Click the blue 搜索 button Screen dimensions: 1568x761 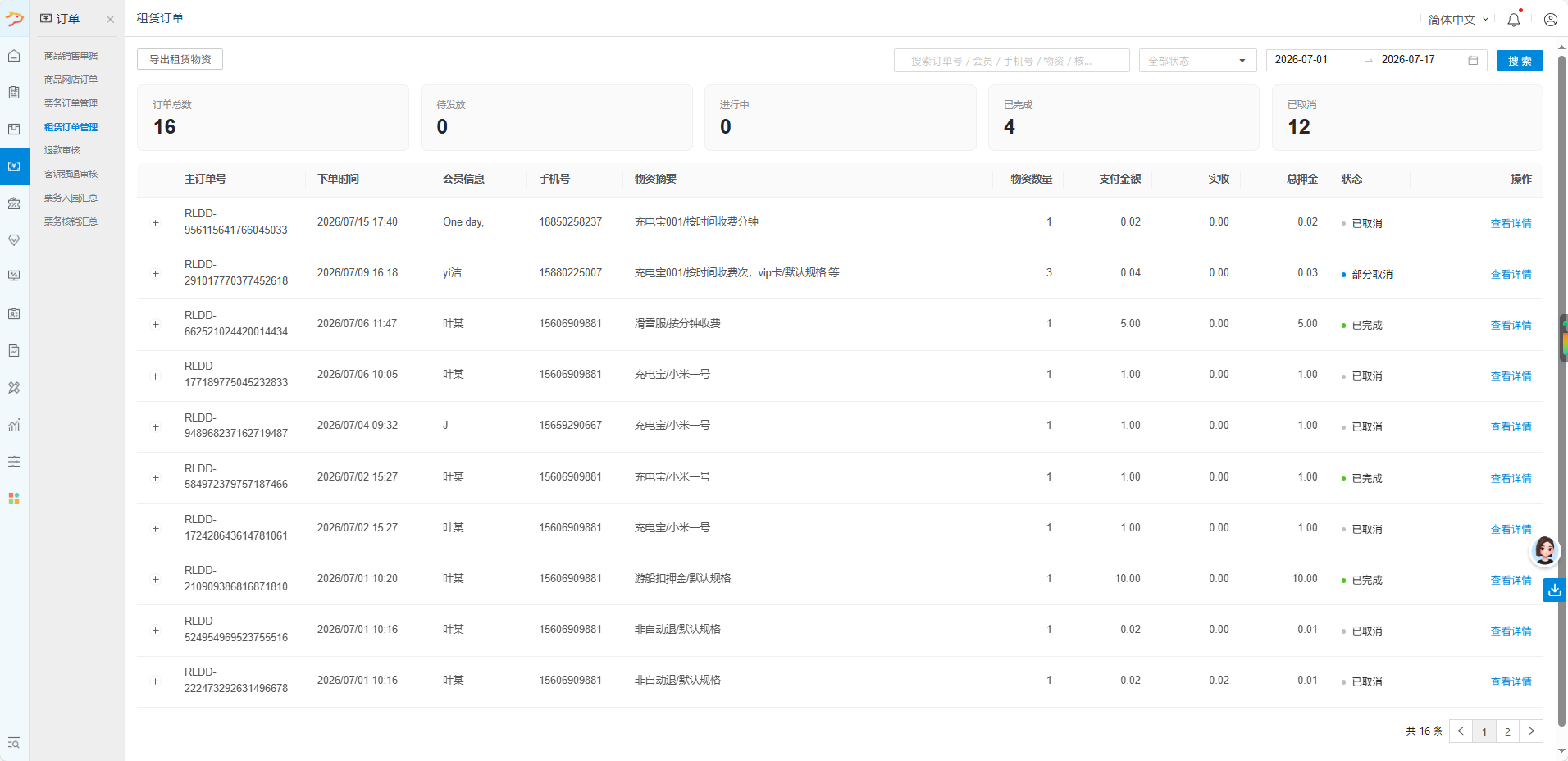tap(1520, 61)
